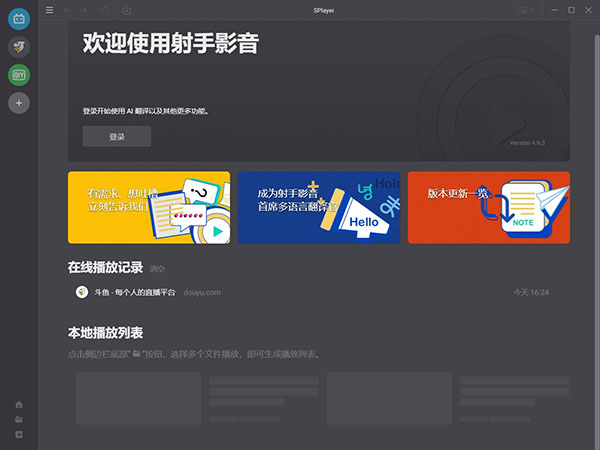Click the douyu.com URL text
600x450 pixels.
point(202,292)
